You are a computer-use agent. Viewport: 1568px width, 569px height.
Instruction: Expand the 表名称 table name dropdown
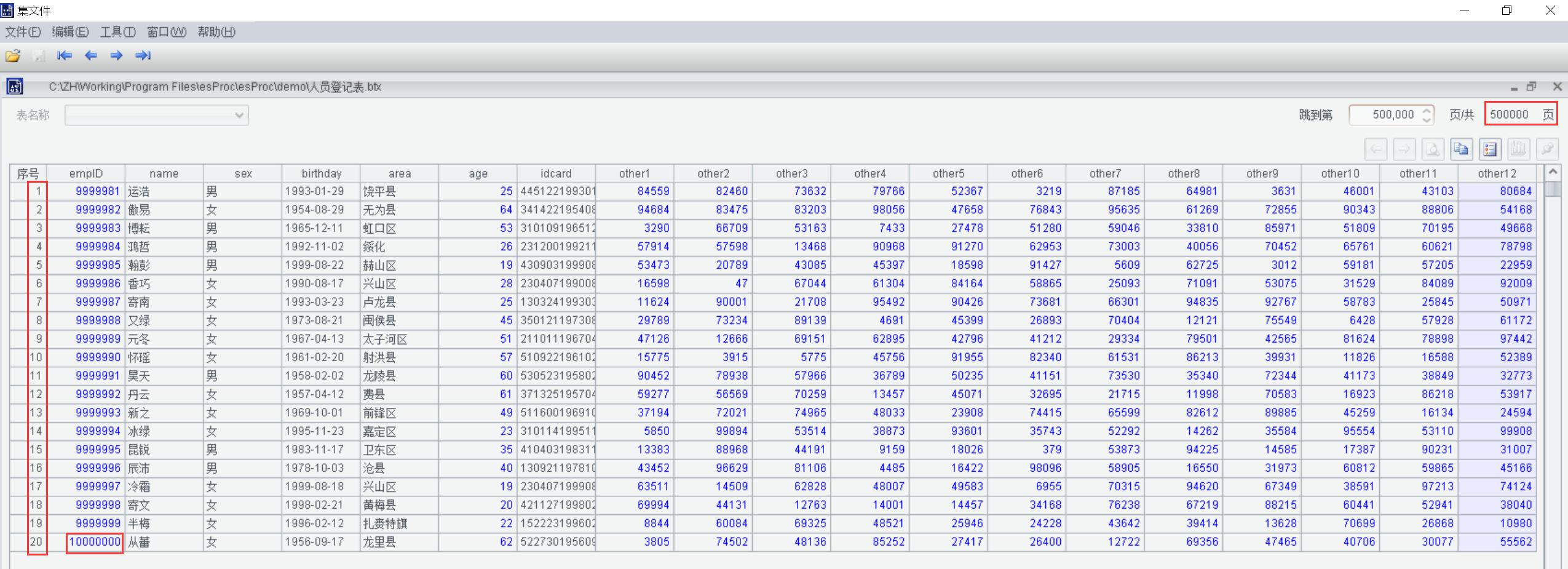coord(239,116)
